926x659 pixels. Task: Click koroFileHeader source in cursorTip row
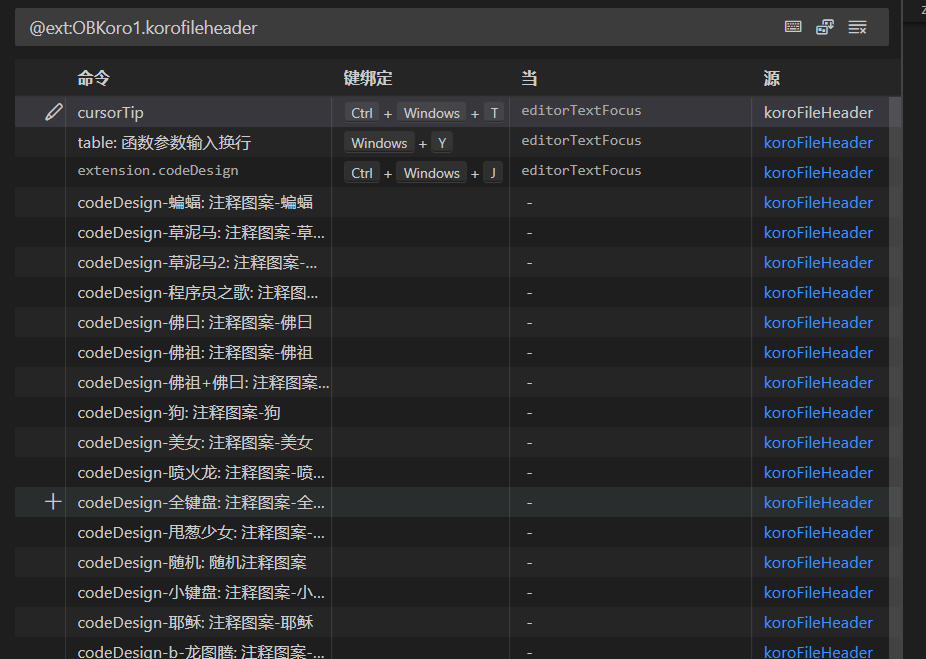(818, 112)
